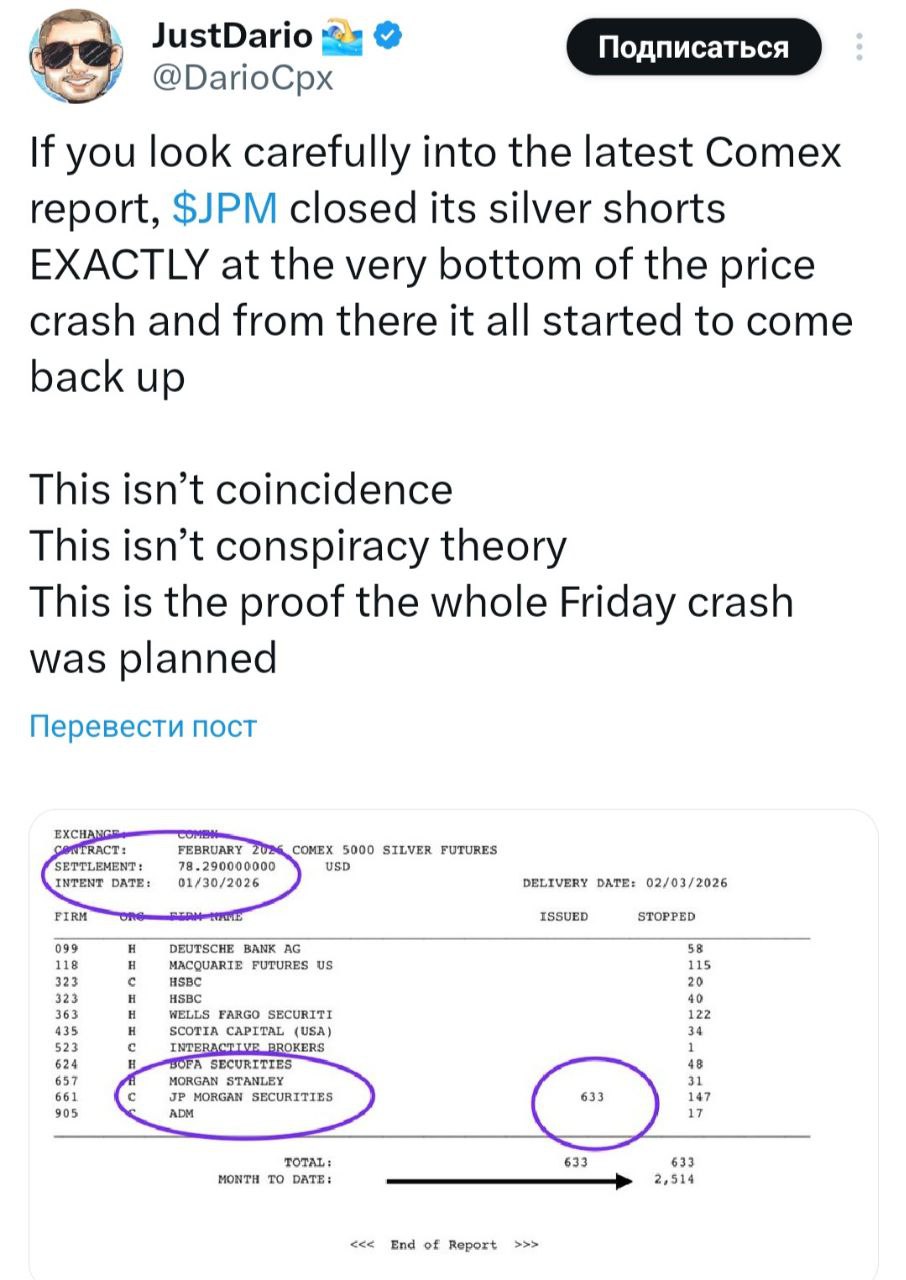The width and height of the screenshot is (906, 1280).
Task: Click the swimmer emoji beside JustDario
Action: coord(344,39)
